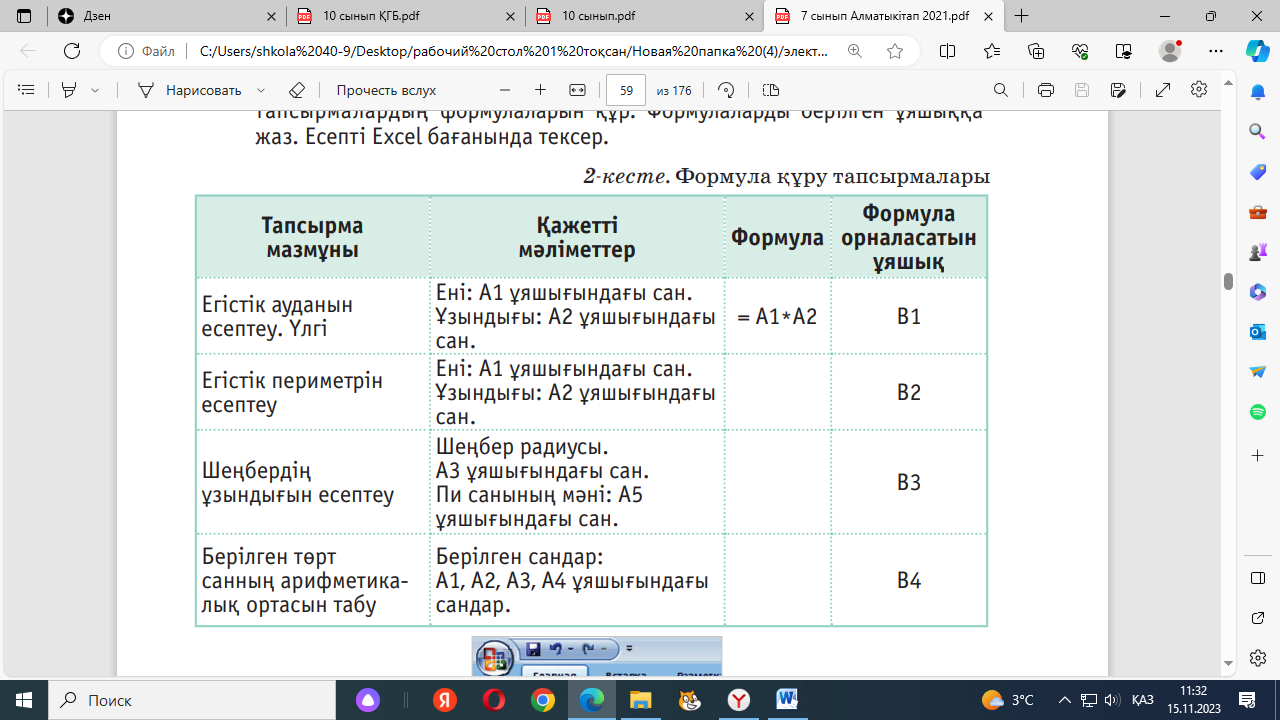1280x720 pixels.
Task: Close the 10 сынып КГБ.pdf tab
Action: 510,16
